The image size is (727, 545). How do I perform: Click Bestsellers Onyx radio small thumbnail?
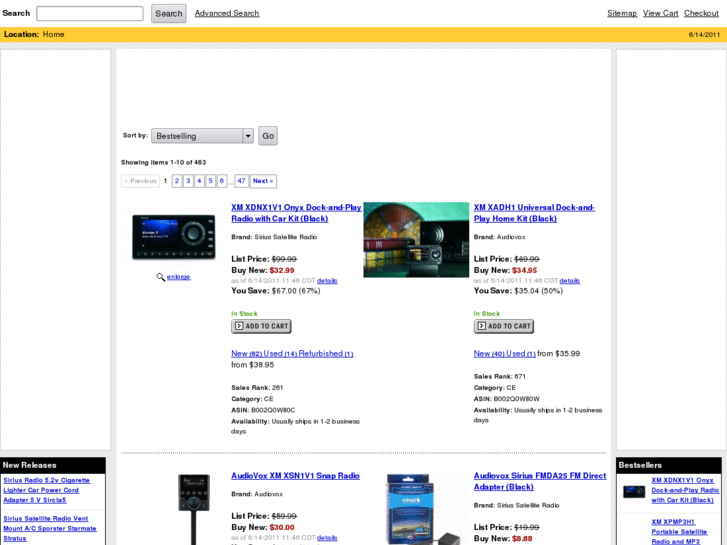(634, 492)
